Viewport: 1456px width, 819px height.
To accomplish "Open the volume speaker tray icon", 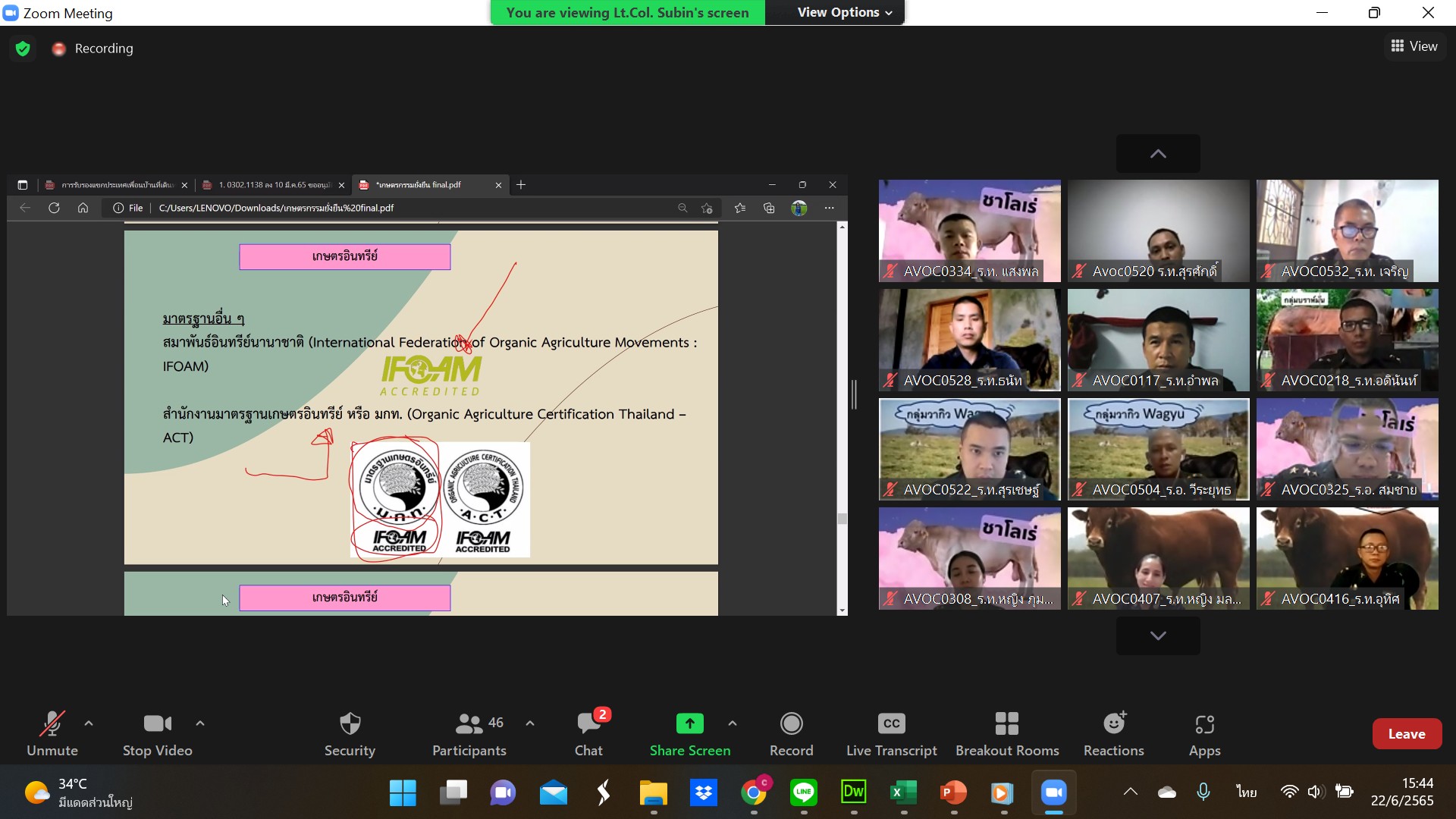I will (x=1316, y=792).
